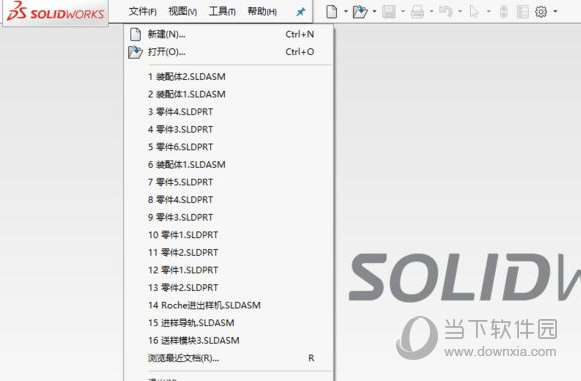Click the File Properties list toolbar icon

click(522, 11)
